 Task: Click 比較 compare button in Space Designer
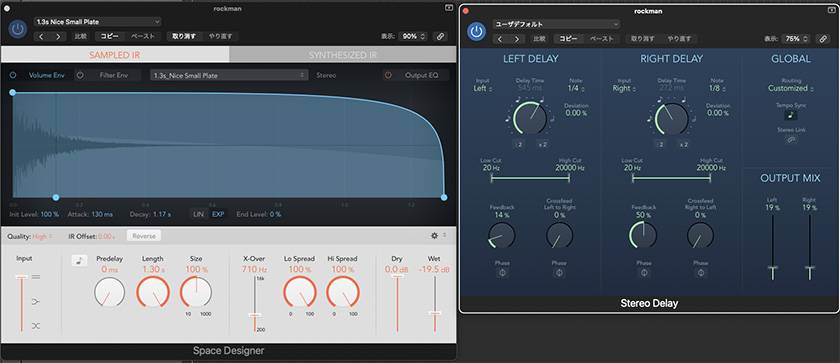coord(80,36)
